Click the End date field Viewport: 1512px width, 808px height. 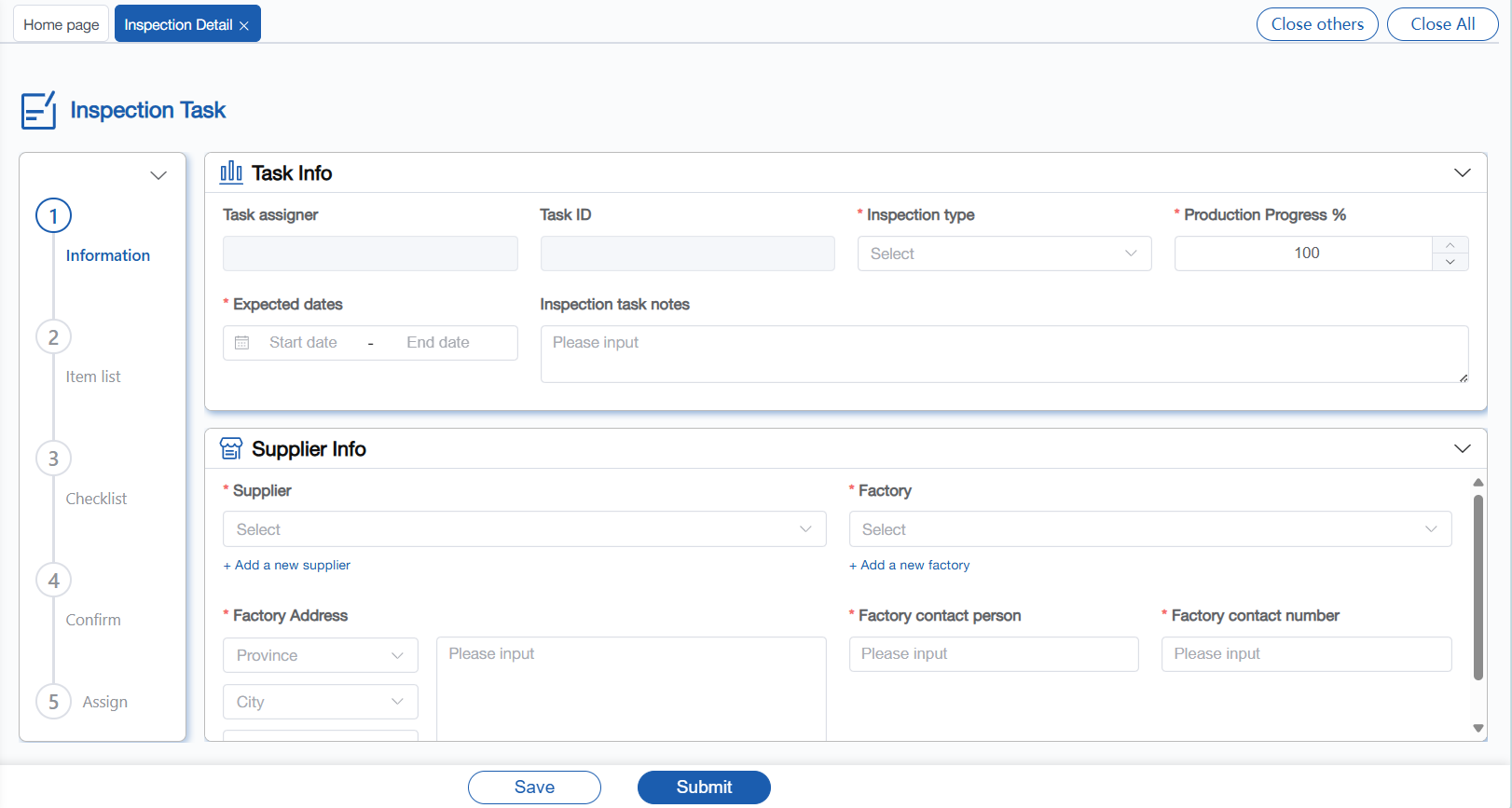click(x=438, y=343)
